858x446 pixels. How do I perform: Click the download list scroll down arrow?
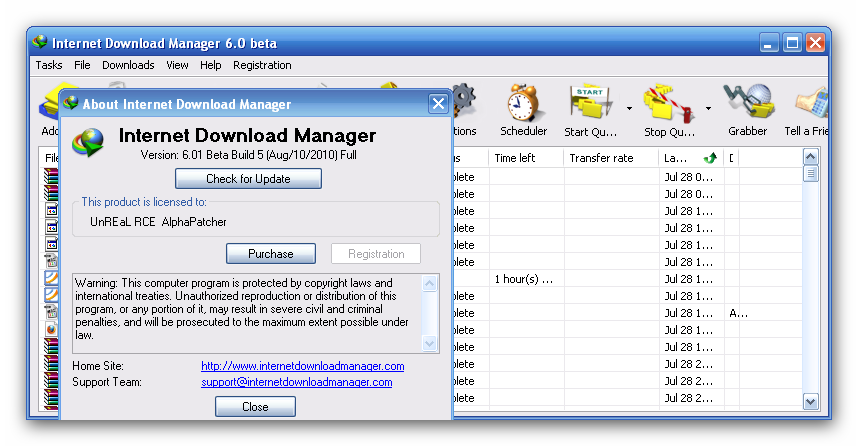coord(811,401)
